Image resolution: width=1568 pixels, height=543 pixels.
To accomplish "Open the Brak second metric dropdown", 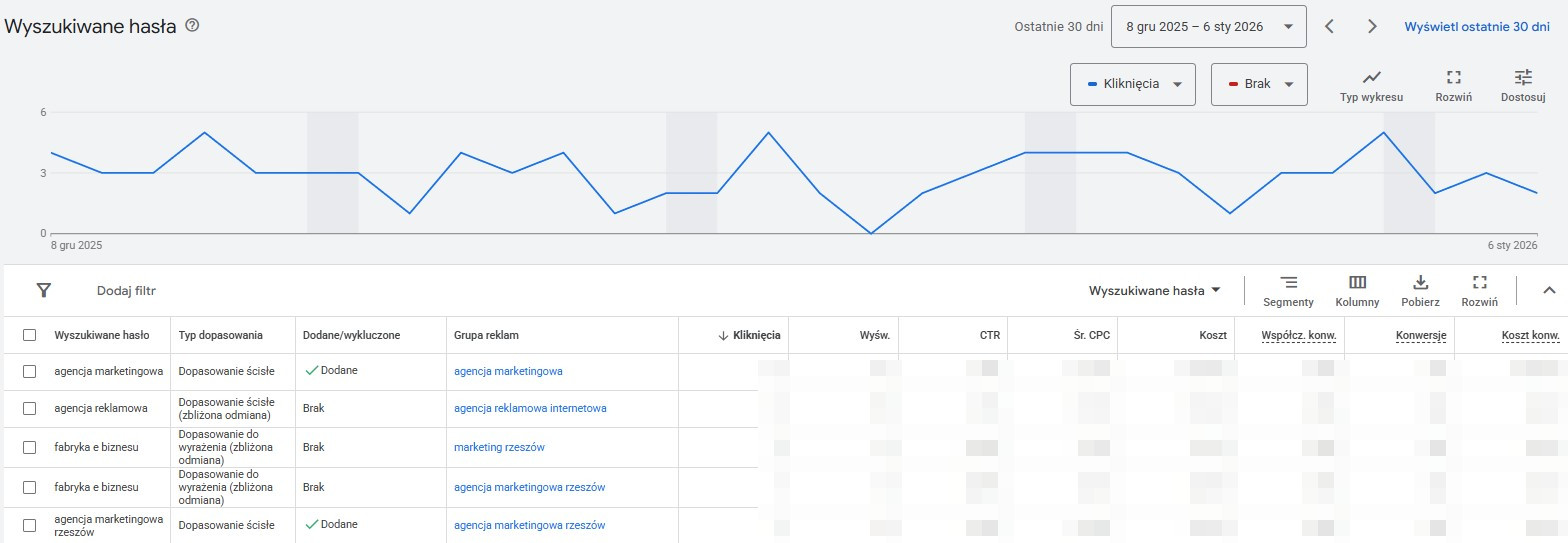I will point(1258,84).
